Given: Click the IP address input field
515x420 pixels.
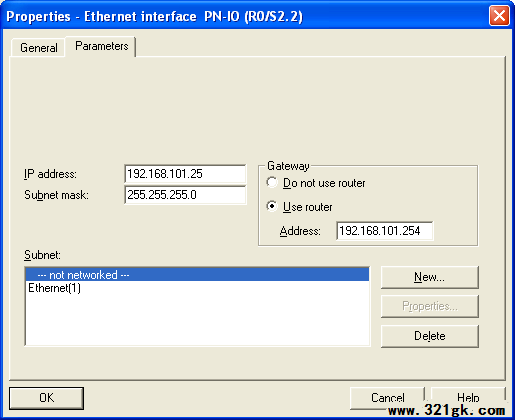Looking at the screenshot, I should click(185, 174).
